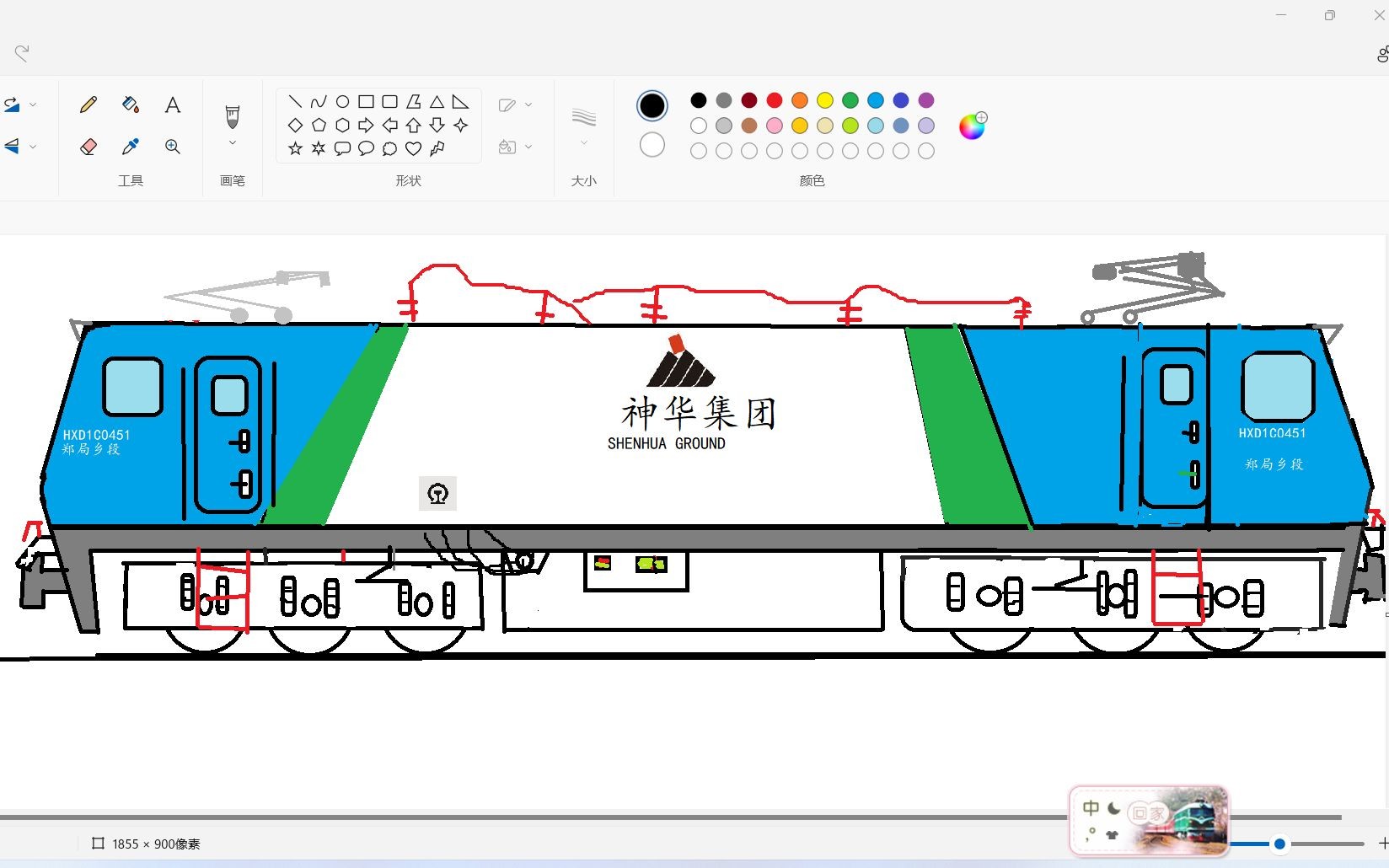Click the Flip image icon
Image resolution: width=1389 pixels, height=868 pixels.
coord(11,147)
